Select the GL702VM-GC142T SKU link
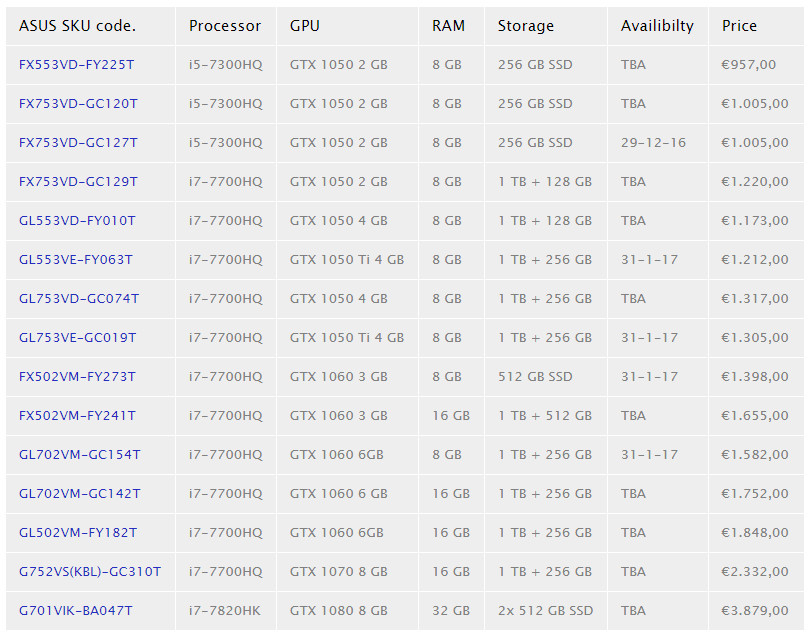Image resolution: width=808 pixels, height=635 pixels. 80,494
